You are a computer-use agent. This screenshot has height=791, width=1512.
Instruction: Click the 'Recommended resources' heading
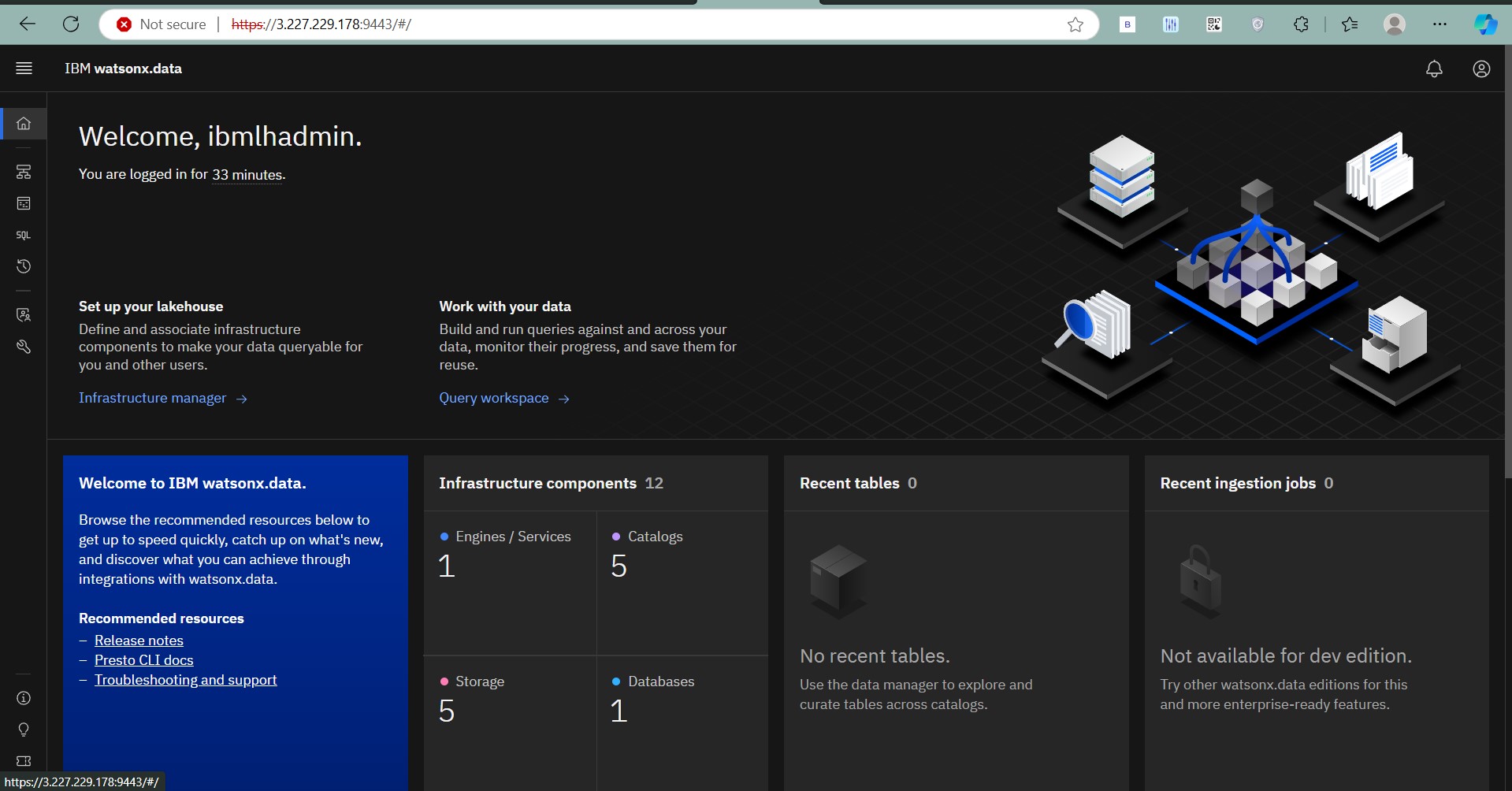pos(162,618)
